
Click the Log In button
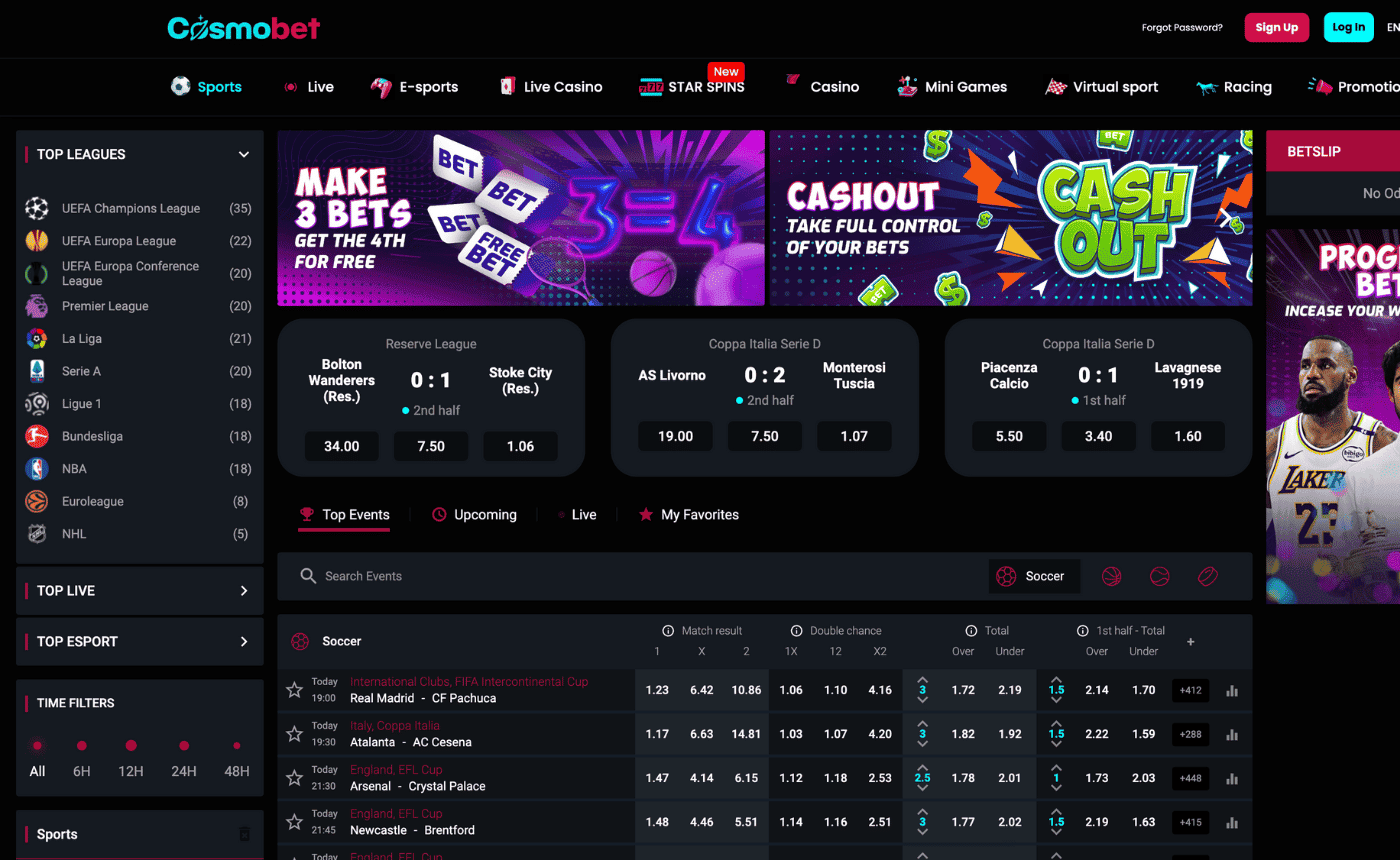pos(1349,27)
